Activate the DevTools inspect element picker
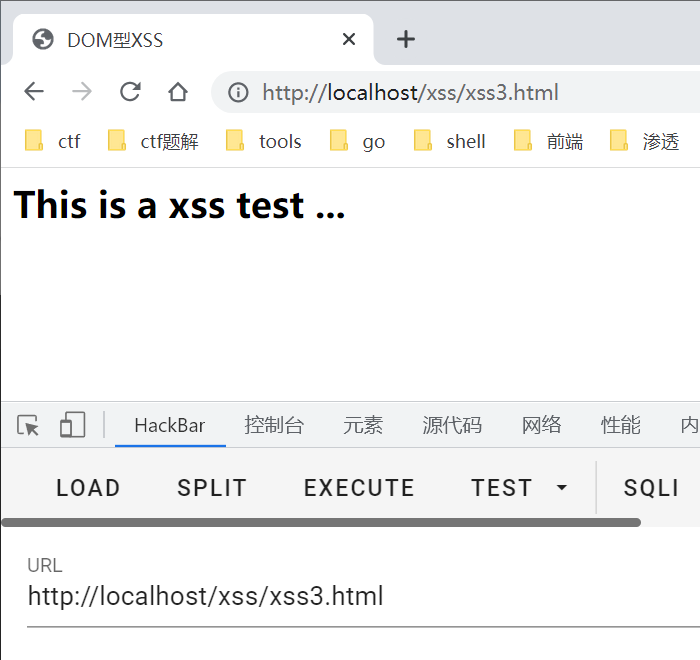 click(28, 425)
